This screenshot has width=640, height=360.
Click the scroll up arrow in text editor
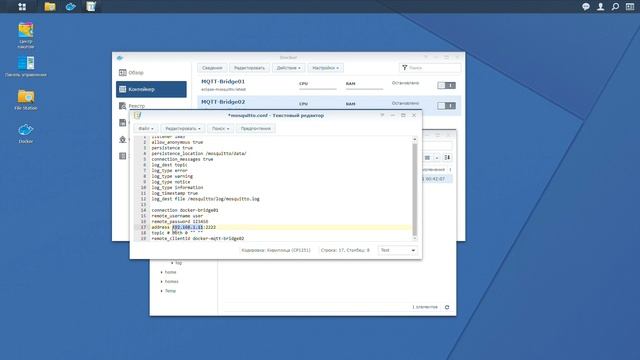pyautogui.click(x=415, y=140)
